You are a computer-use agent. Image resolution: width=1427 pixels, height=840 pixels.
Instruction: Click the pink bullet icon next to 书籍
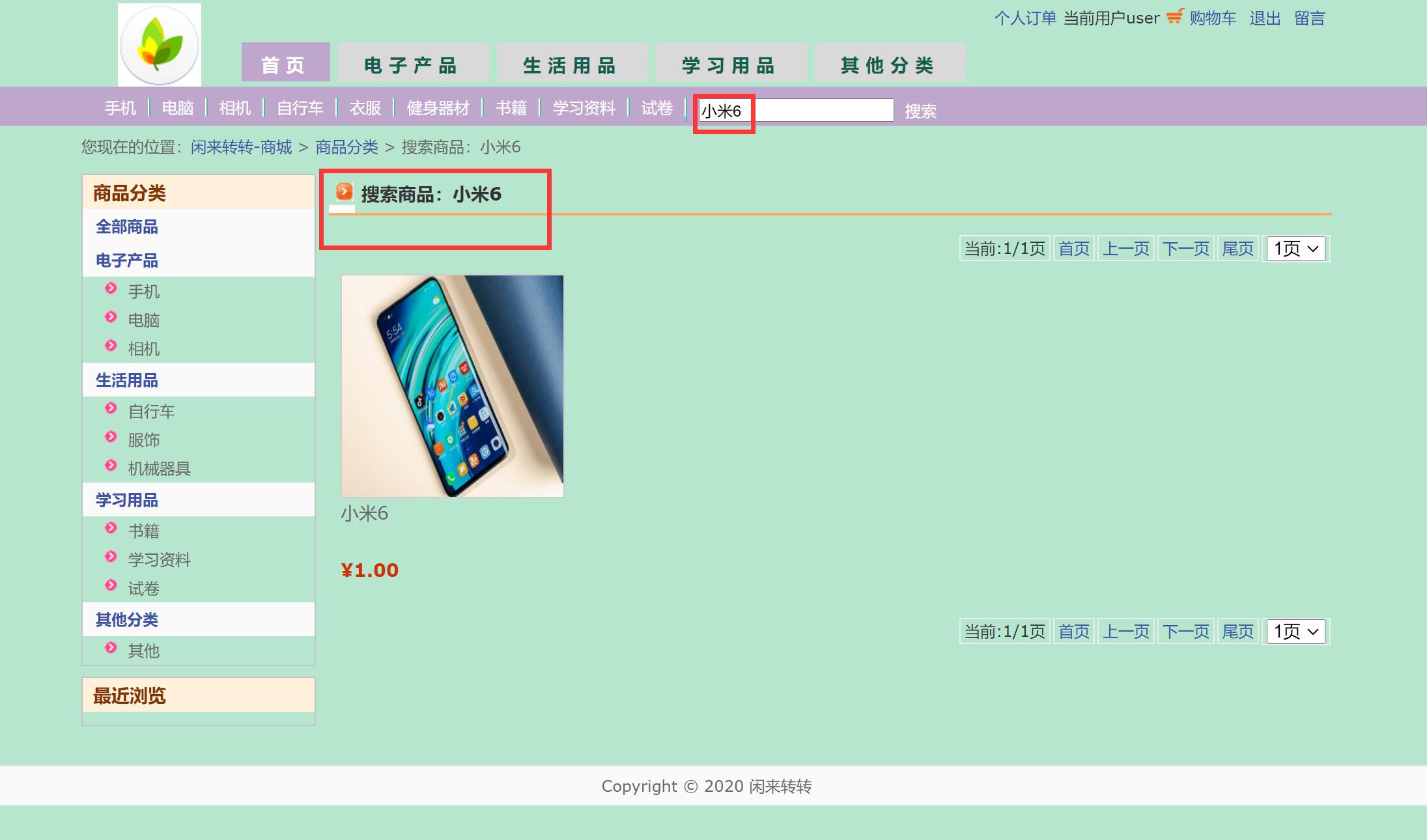pos(111,528)
